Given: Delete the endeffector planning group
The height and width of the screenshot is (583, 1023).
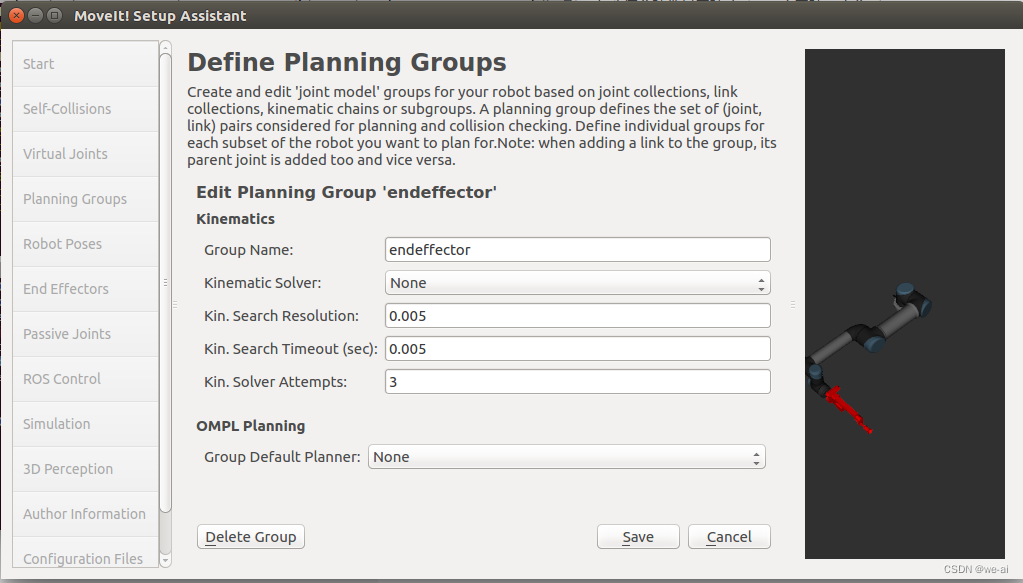Looking at the screenshot, I should point(251,537).
